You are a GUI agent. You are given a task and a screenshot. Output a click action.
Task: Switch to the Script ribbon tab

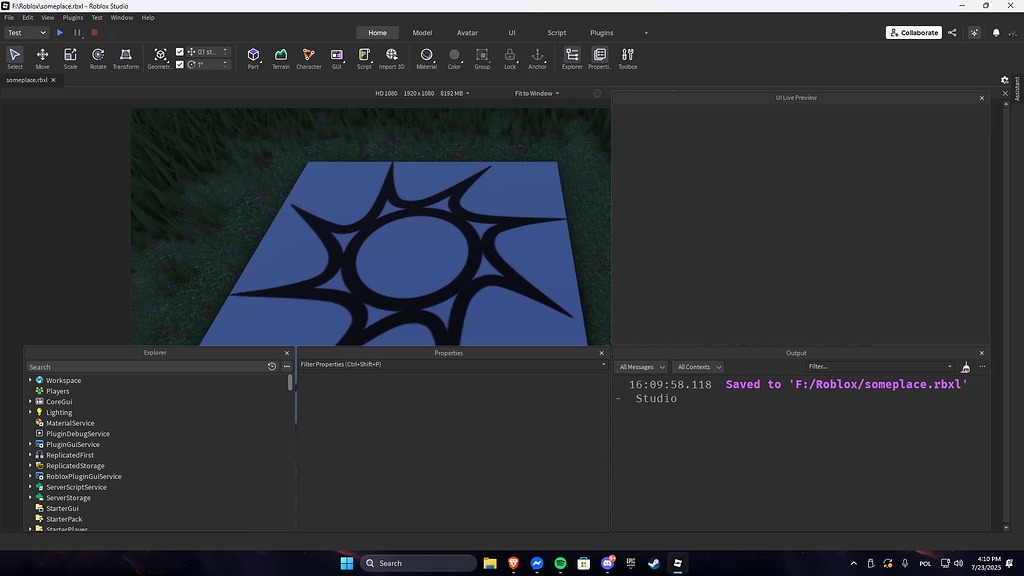(x=556, y=33)
